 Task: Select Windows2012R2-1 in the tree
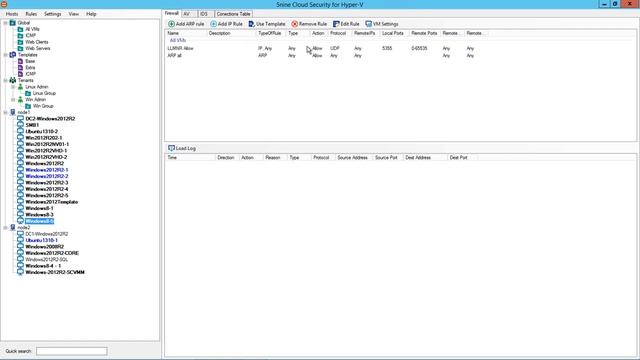coord(47,170)
